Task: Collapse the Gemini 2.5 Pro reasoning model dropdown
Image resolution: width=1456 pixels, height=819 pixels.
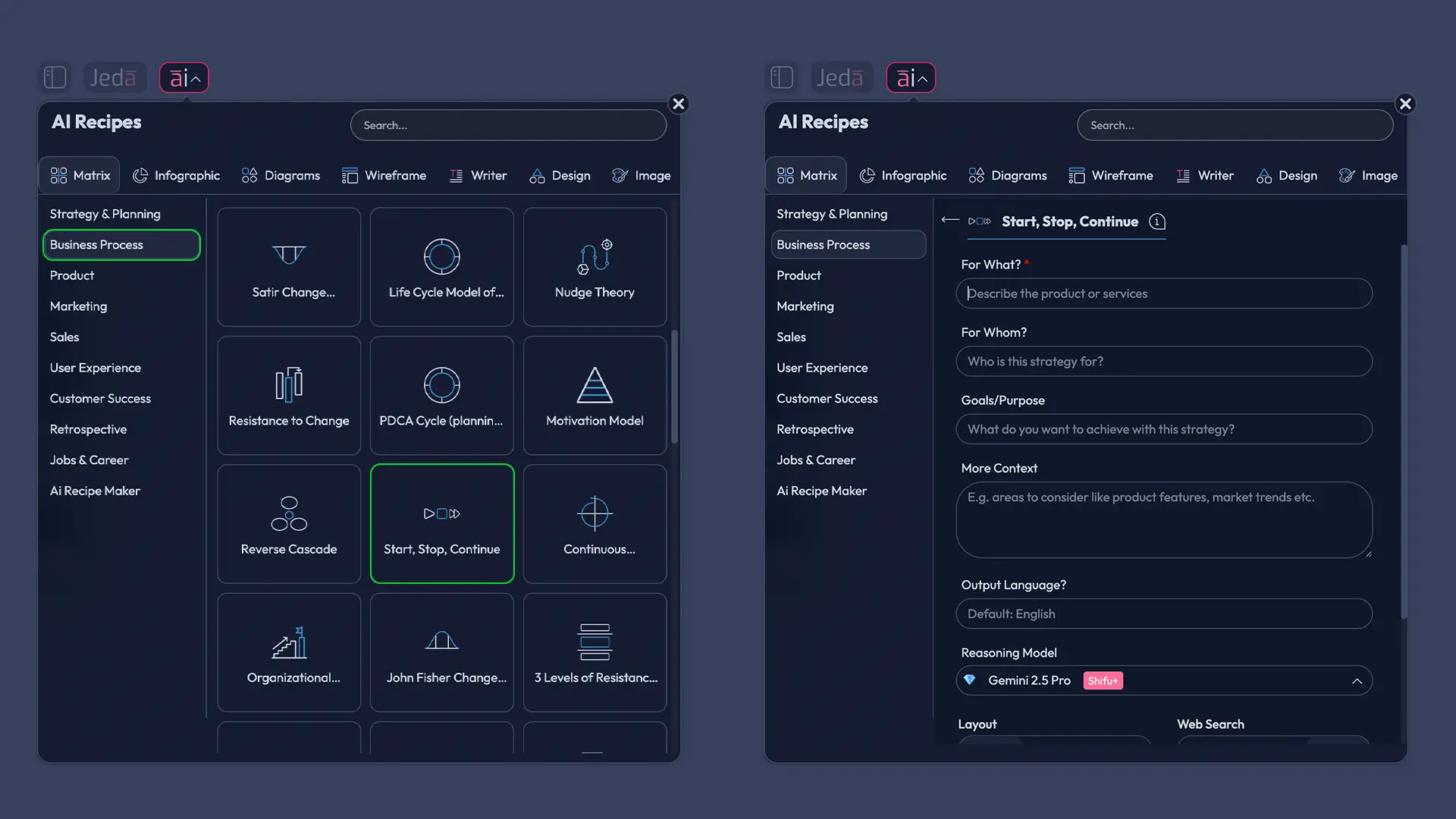Action: 1357,680
